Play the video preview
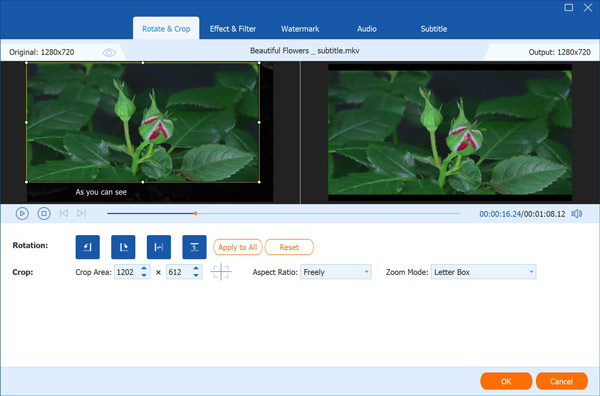 pos(22,213)
